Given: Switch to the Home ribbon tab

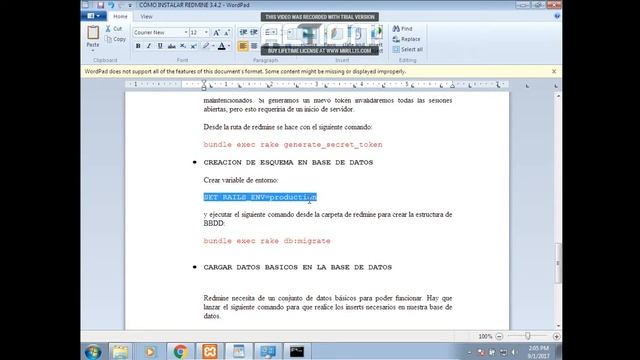Looking at the screenshot, I should 120,16.
